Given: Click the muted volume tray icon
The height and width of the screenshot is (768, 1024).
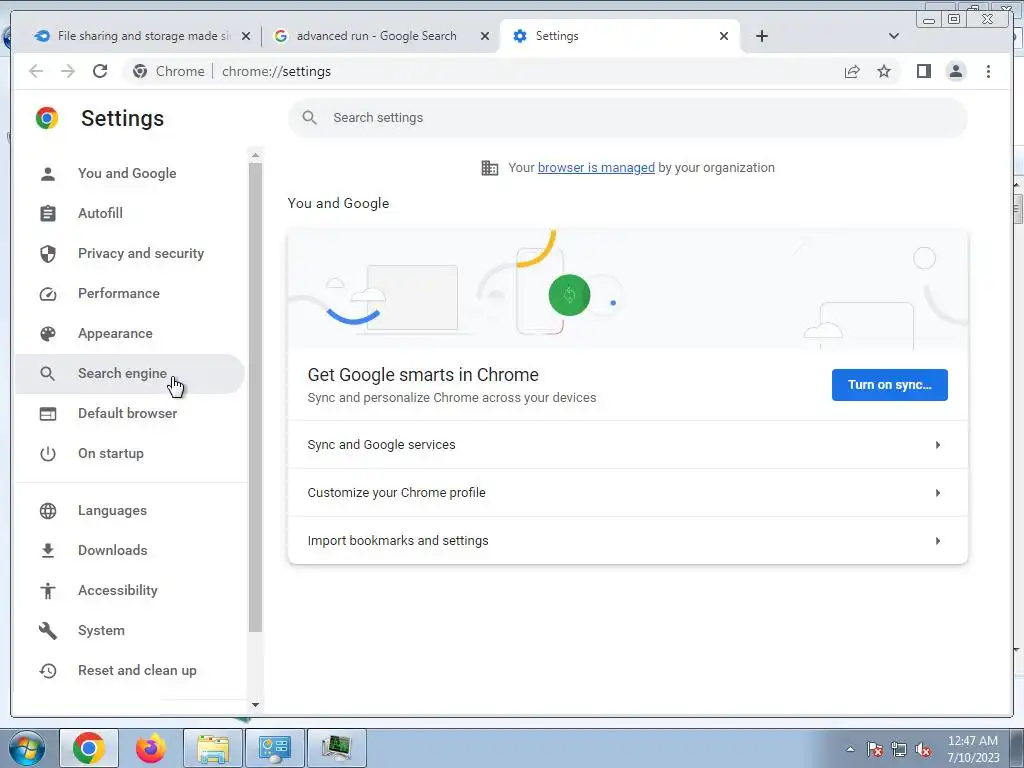Looking at the screenshot, I should (923, 750).
